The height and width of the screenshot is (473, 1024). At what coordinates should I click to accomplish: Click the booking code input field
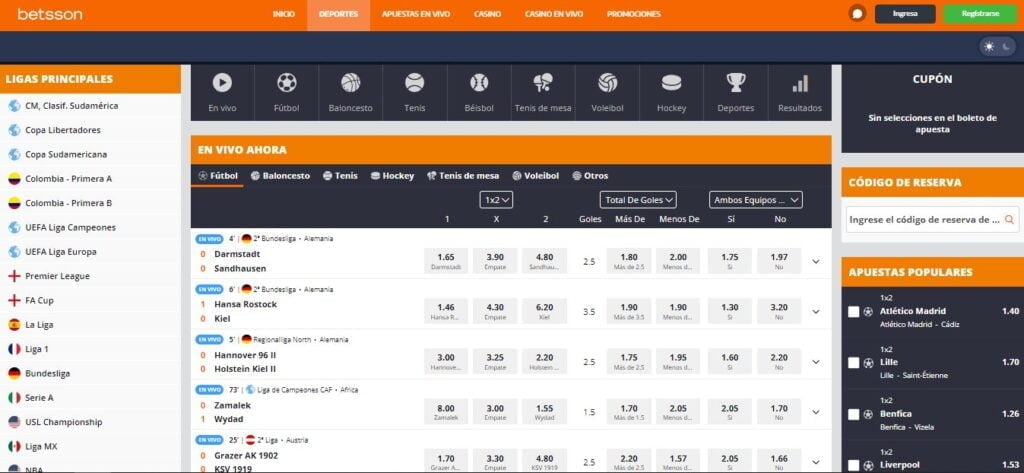coord(924,220)
